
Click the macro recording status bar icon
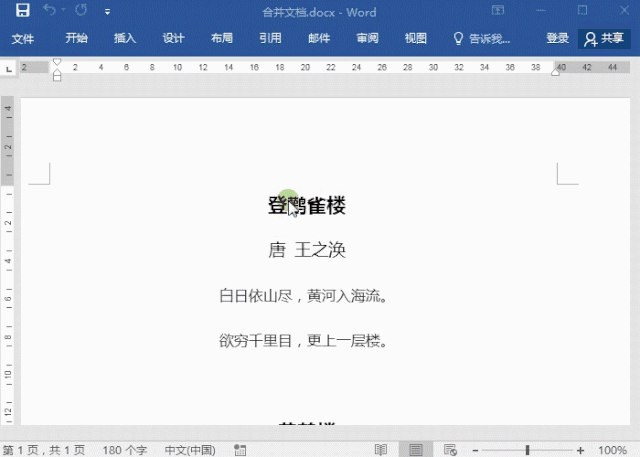click(x=240, y=450)
